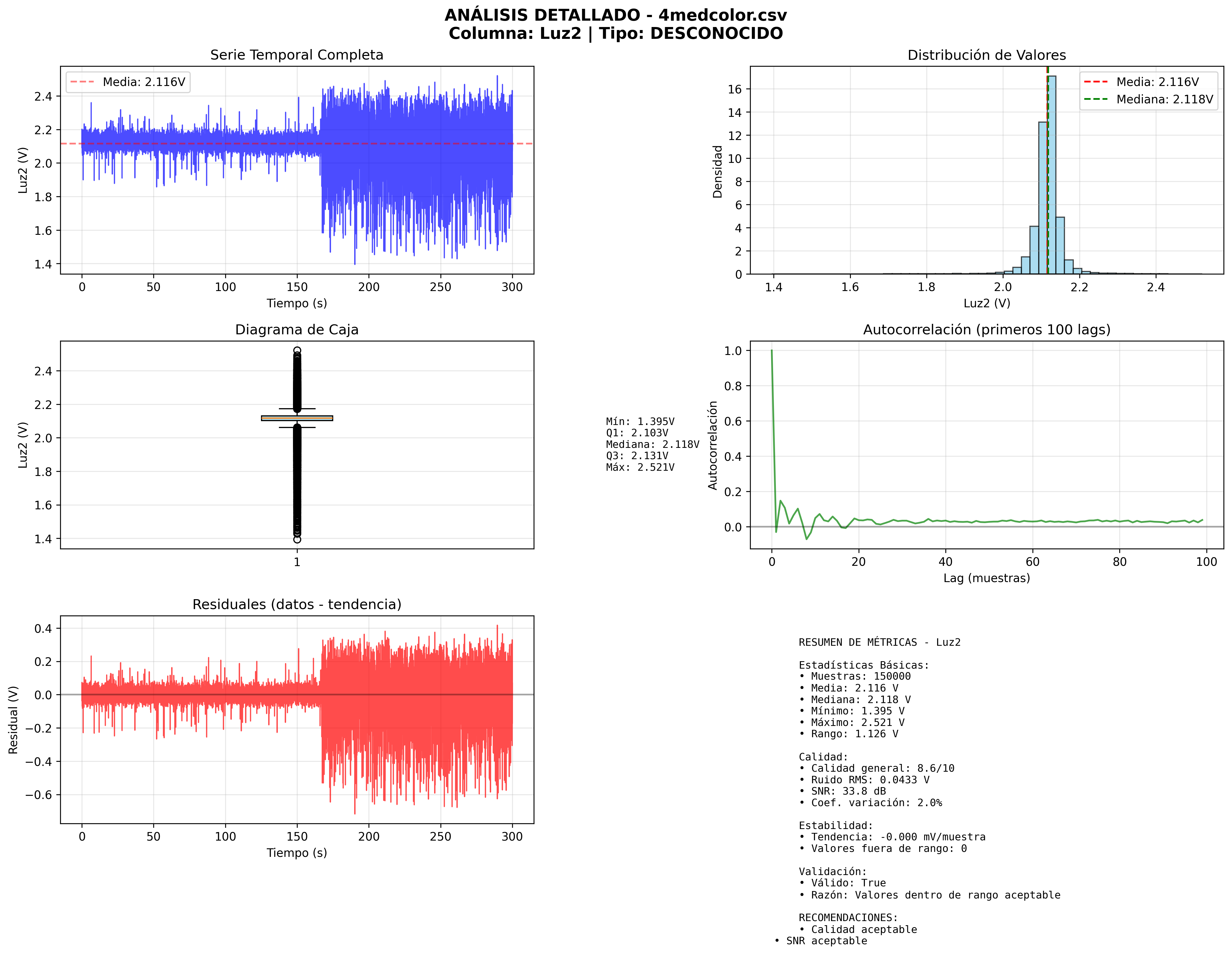Click the 'Diagrama de Caja' title
This screenshot has width=1232, height=966.
(x=296, y=330)
